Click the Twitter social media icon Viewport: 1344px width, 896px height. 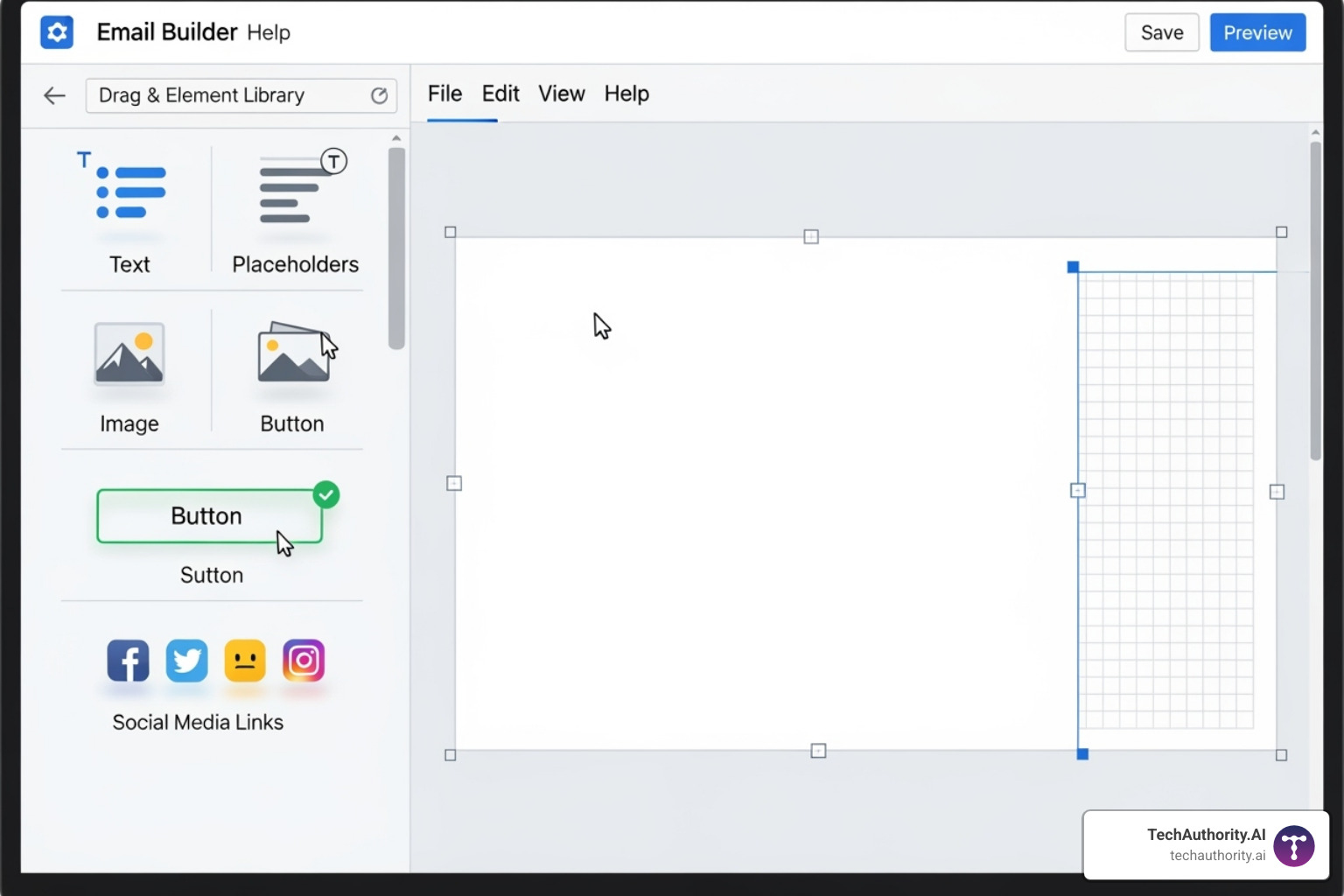186,661
